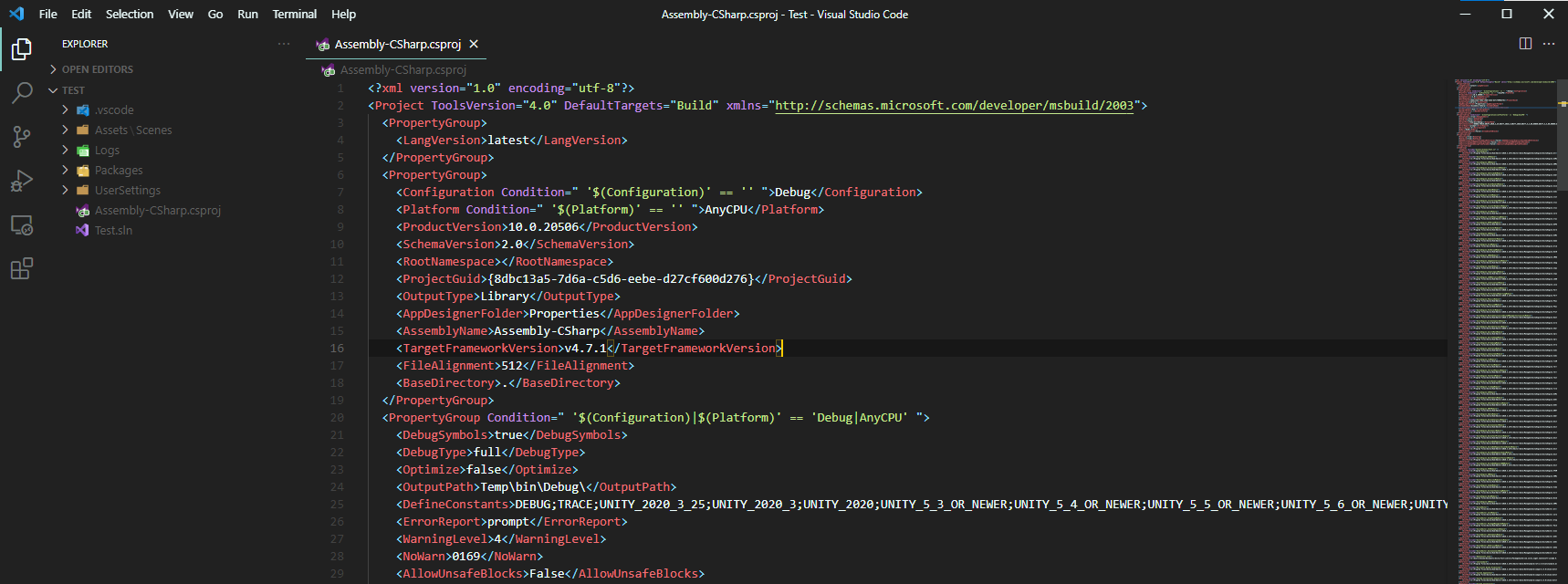Select the Logs folder row

[174, 151]
